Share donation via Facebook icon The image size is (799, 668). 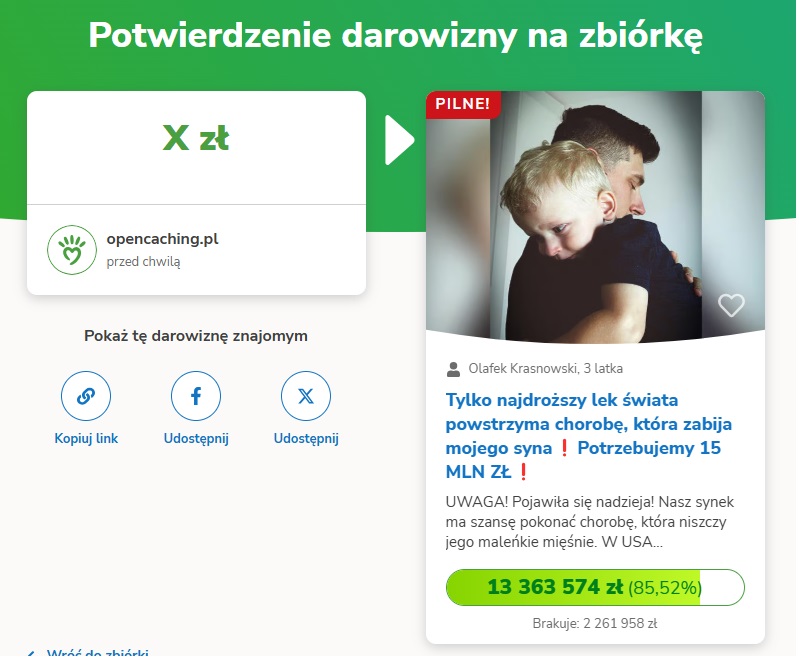point(196,396)
